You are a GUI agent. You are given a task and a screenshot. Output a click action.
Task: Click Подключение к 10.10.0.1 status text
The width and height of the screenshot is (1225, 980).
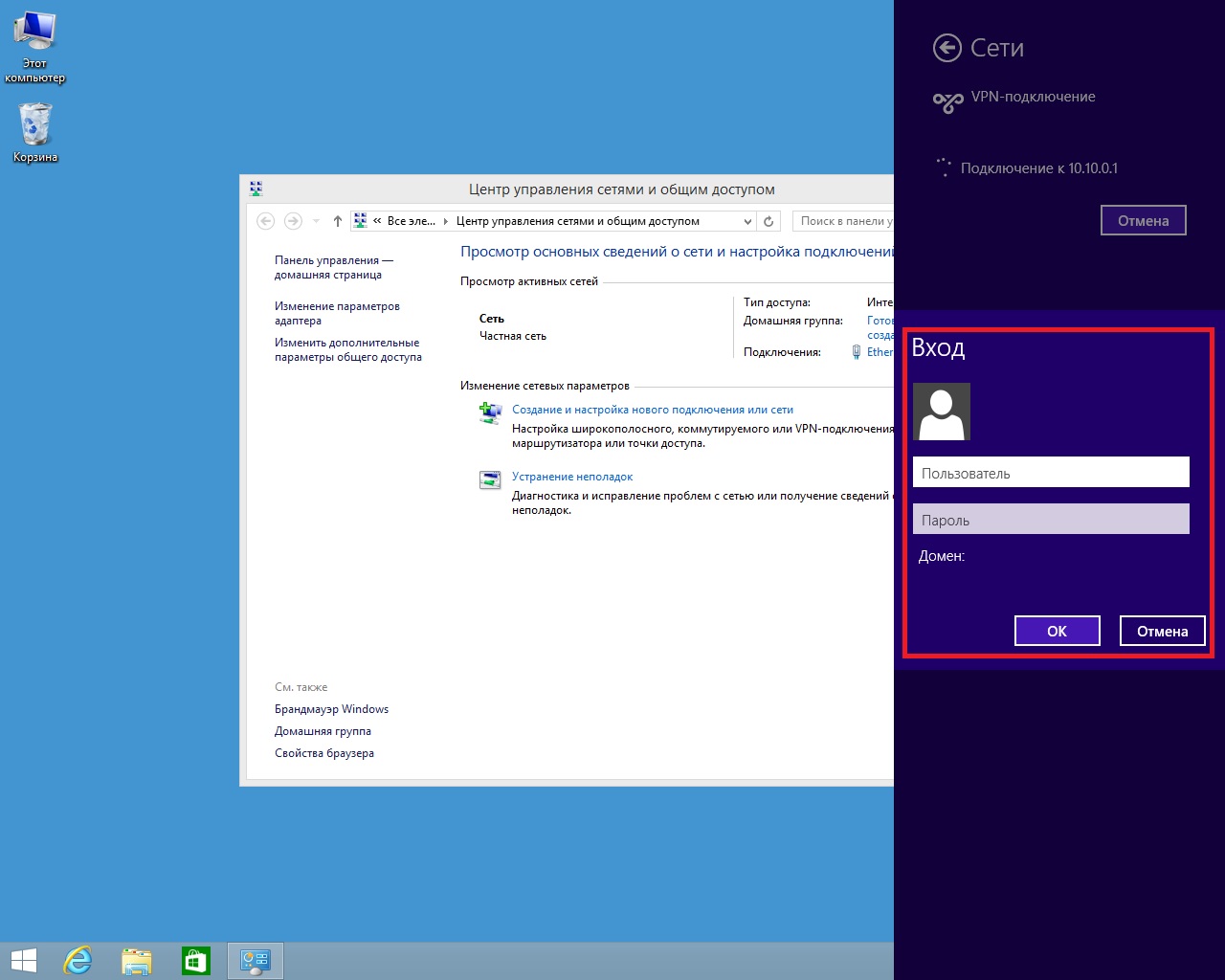point(1039,168)
